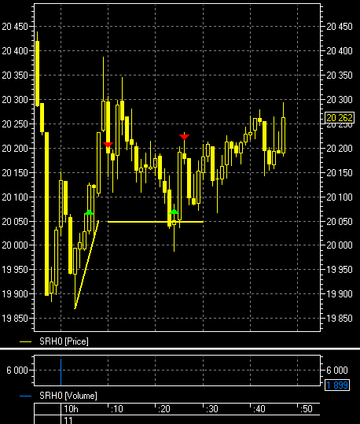The image size is (360, 424).
Task: Click the current price tag 20 262
Action: point(339,118)
